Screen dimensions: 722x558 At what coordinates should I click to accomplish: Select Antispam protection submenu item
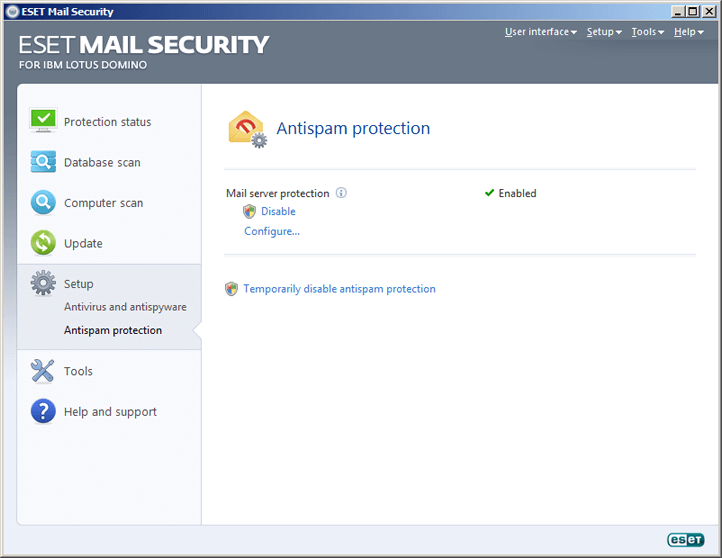tap(113, 330)
